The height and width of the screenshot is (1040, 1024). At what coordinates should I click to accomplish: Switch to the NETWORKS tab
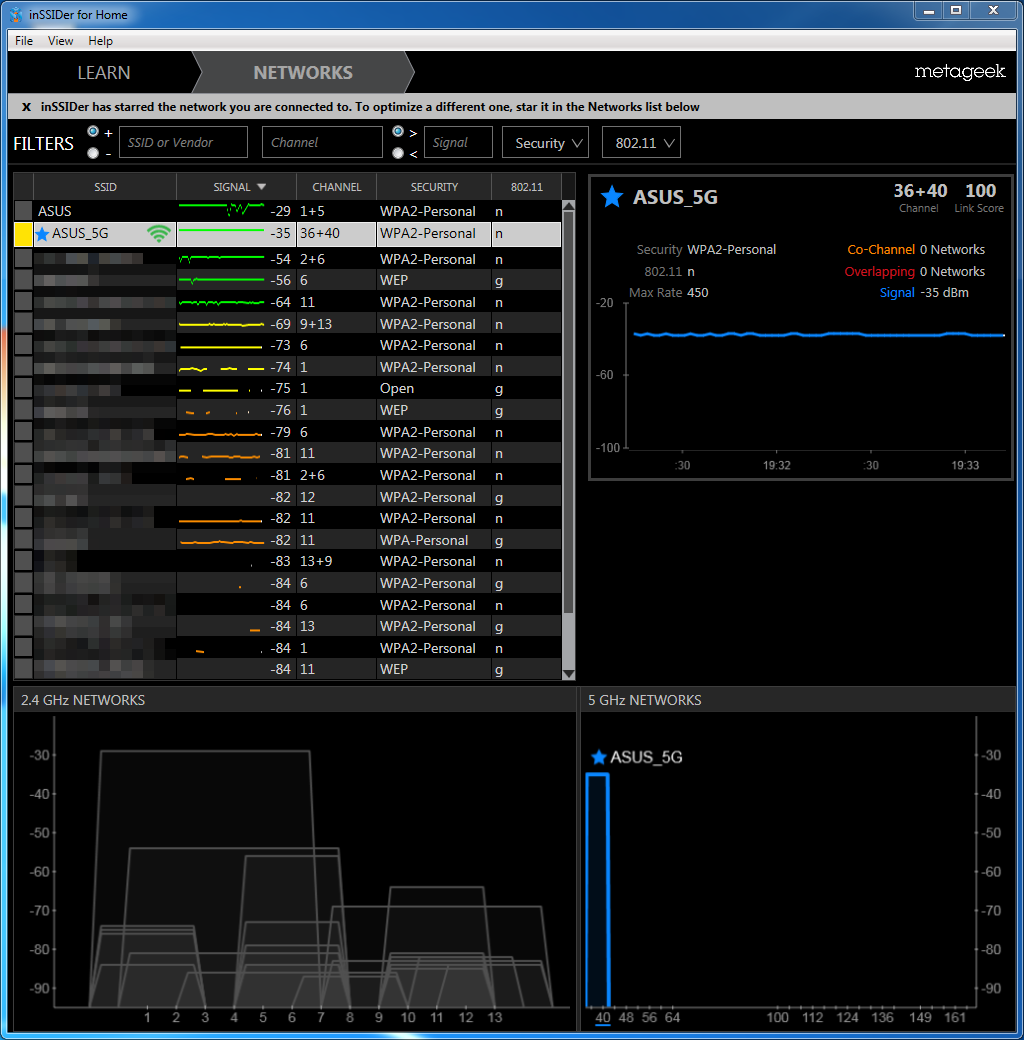303,72
